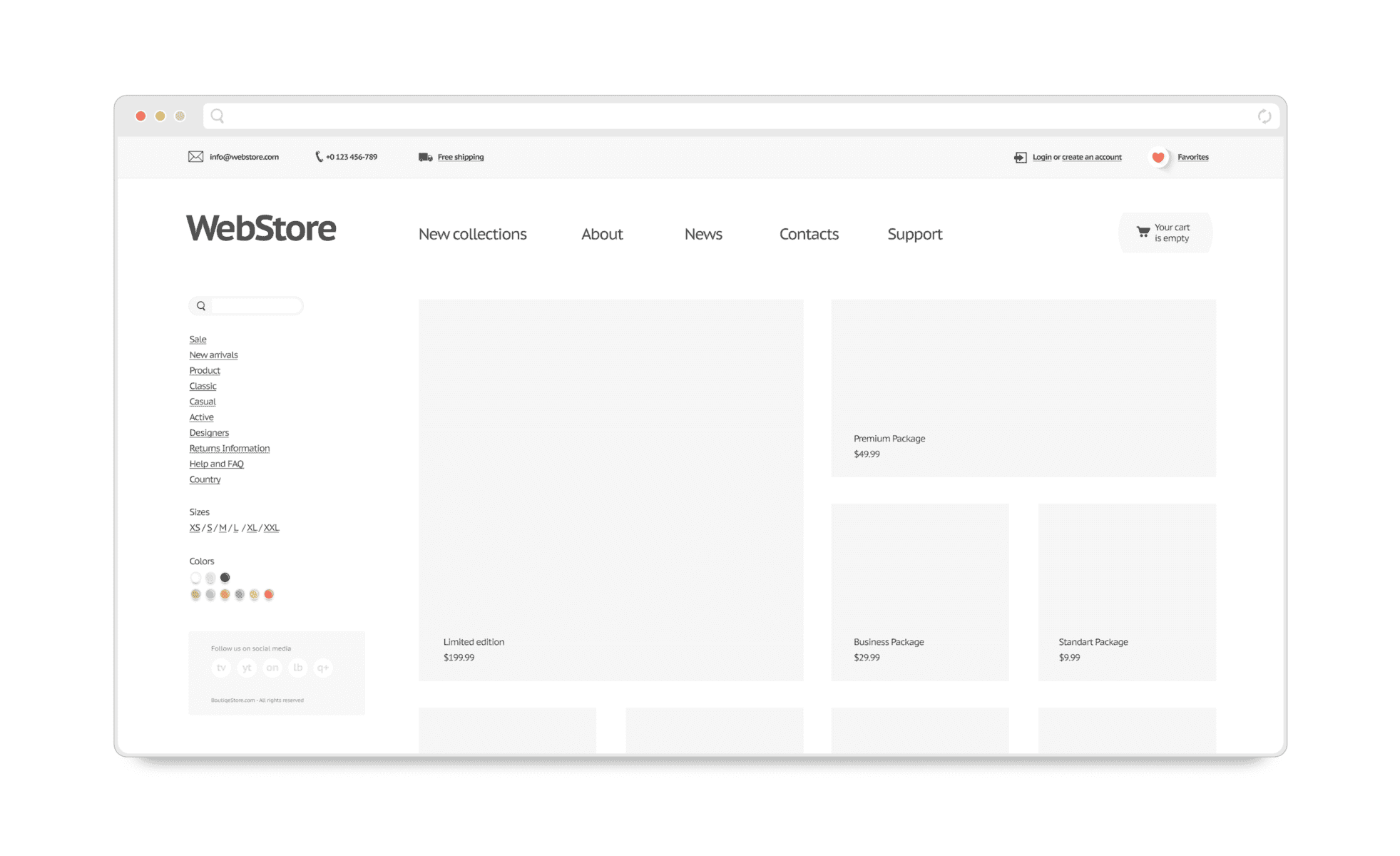
Task: Toggle the black color filter
Action: pyautogui.click(x=225, y=577)
